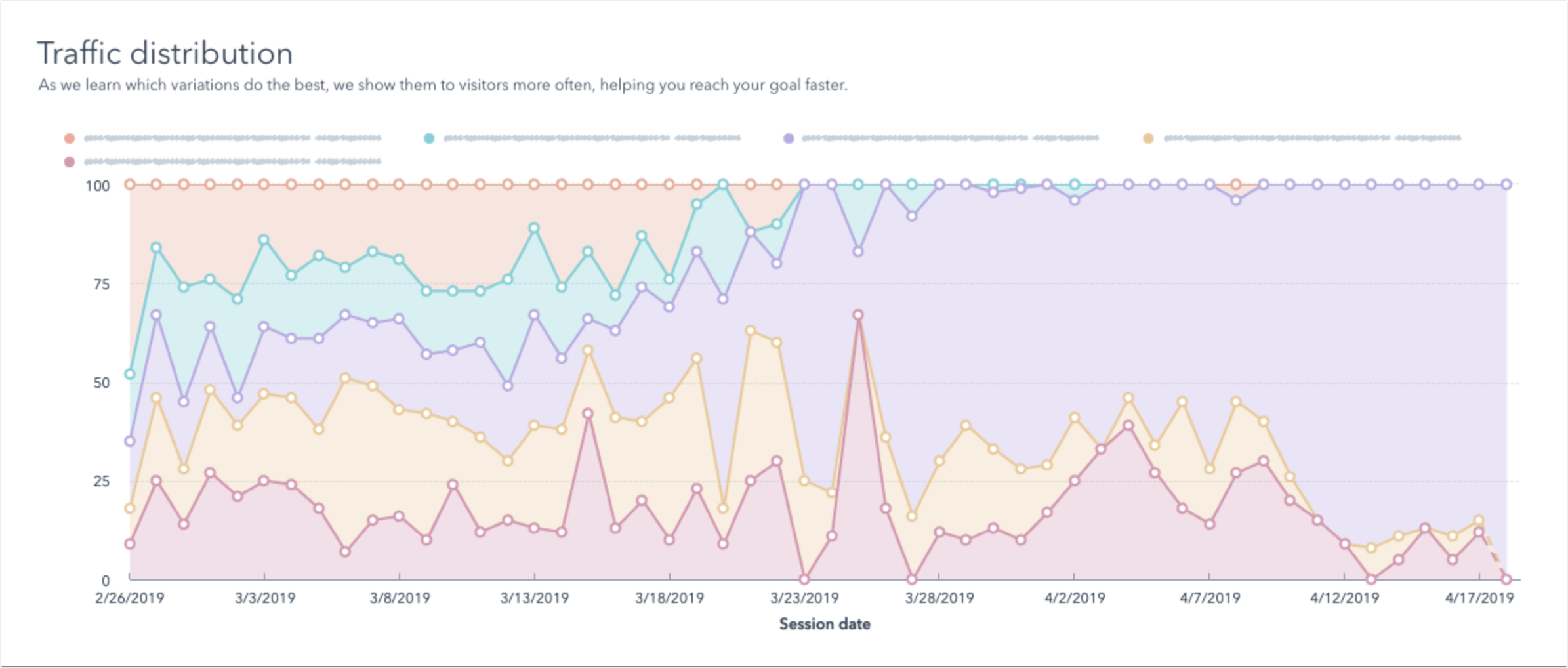The height and width of the screenshot is (668, 1568).
Task: Click the 3/18/2019 x-axis label
Action: pyautogui.click(x=670, y=598)
